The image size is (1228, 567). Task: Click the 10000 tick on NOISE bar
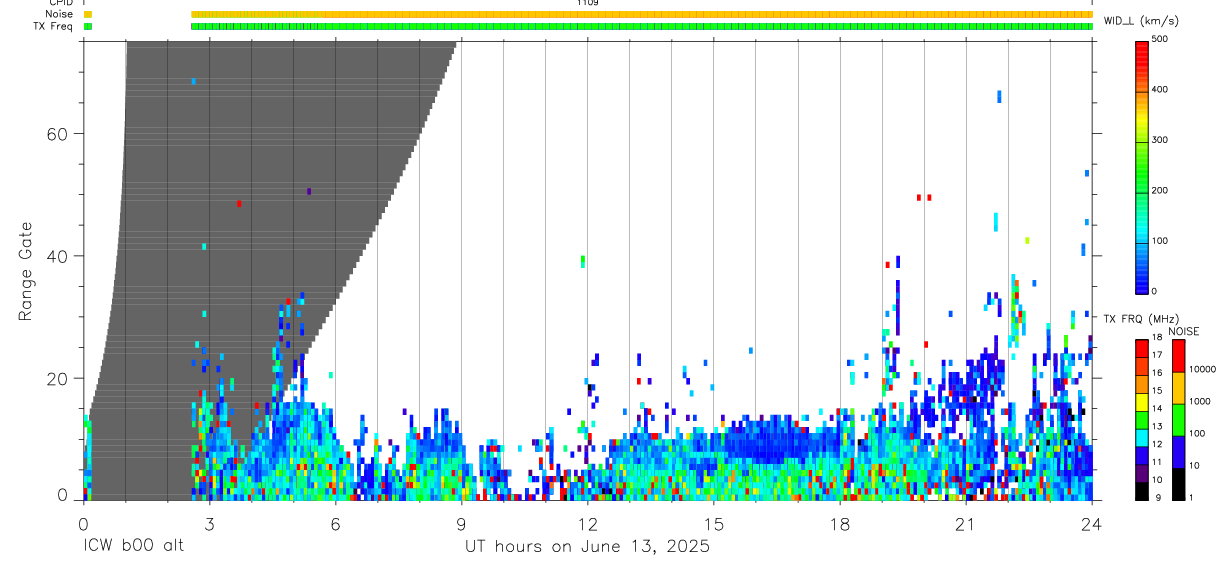1202,369
